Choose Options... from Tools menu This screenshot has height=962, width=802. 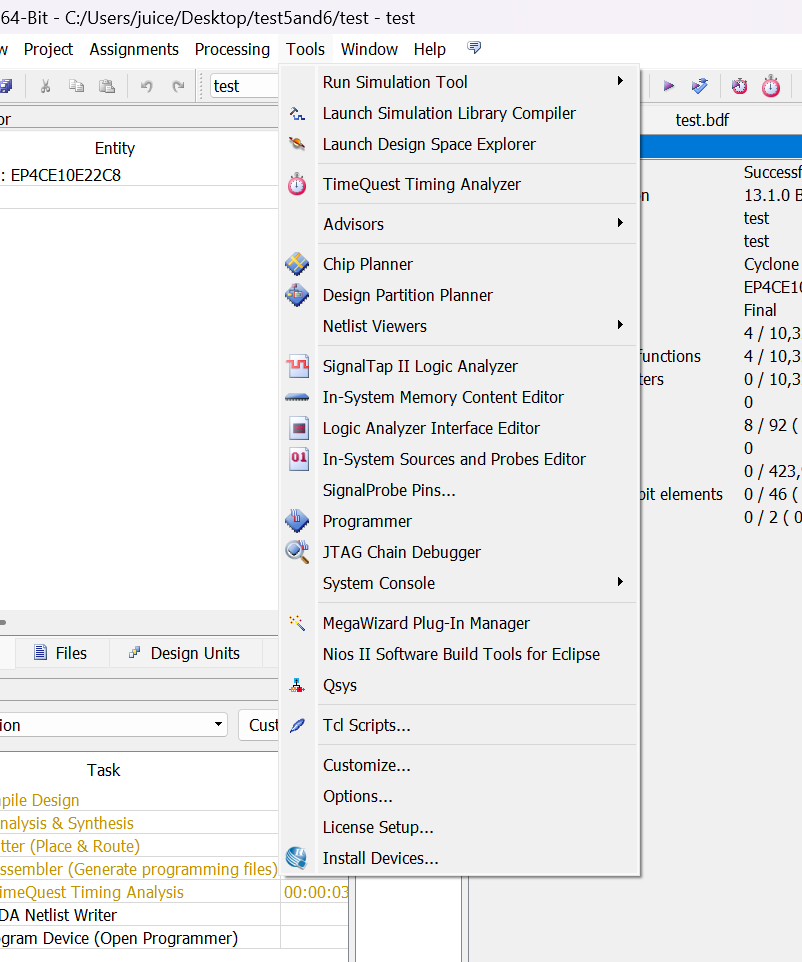click(x=358, y=796)
